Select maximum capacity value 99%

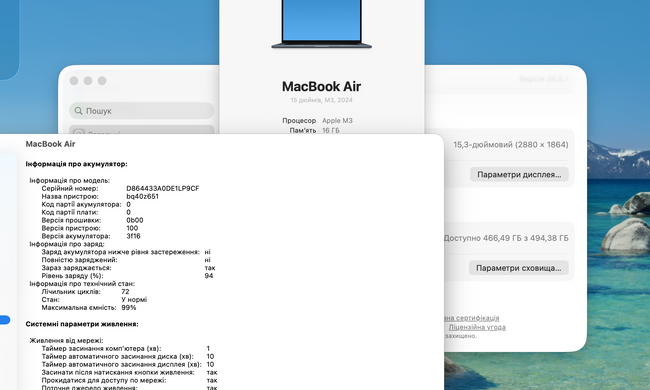(129, 308)
